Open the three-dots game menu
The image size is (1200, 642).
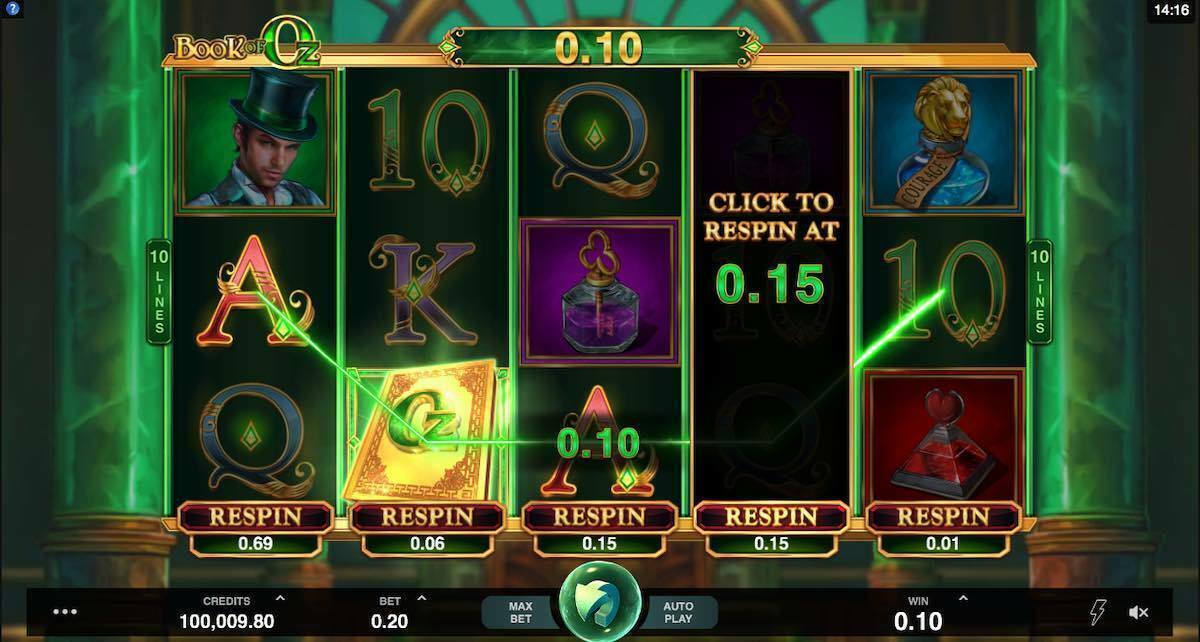(65, 612)
